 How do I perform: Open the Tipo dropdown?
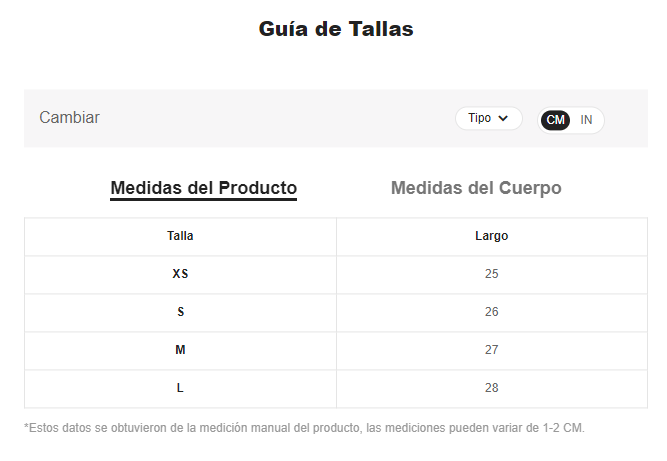click(488, 118)
